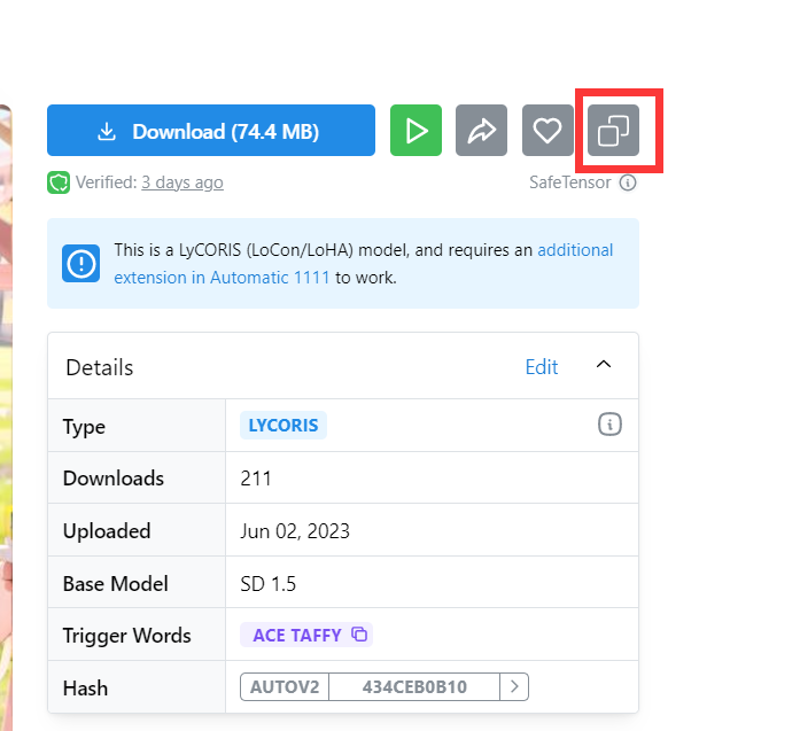Image resolution: width=800 pixels, height=731 pixels.
Task: Click the uploaded date Jun 02, 2023
Action: (295, 531)
